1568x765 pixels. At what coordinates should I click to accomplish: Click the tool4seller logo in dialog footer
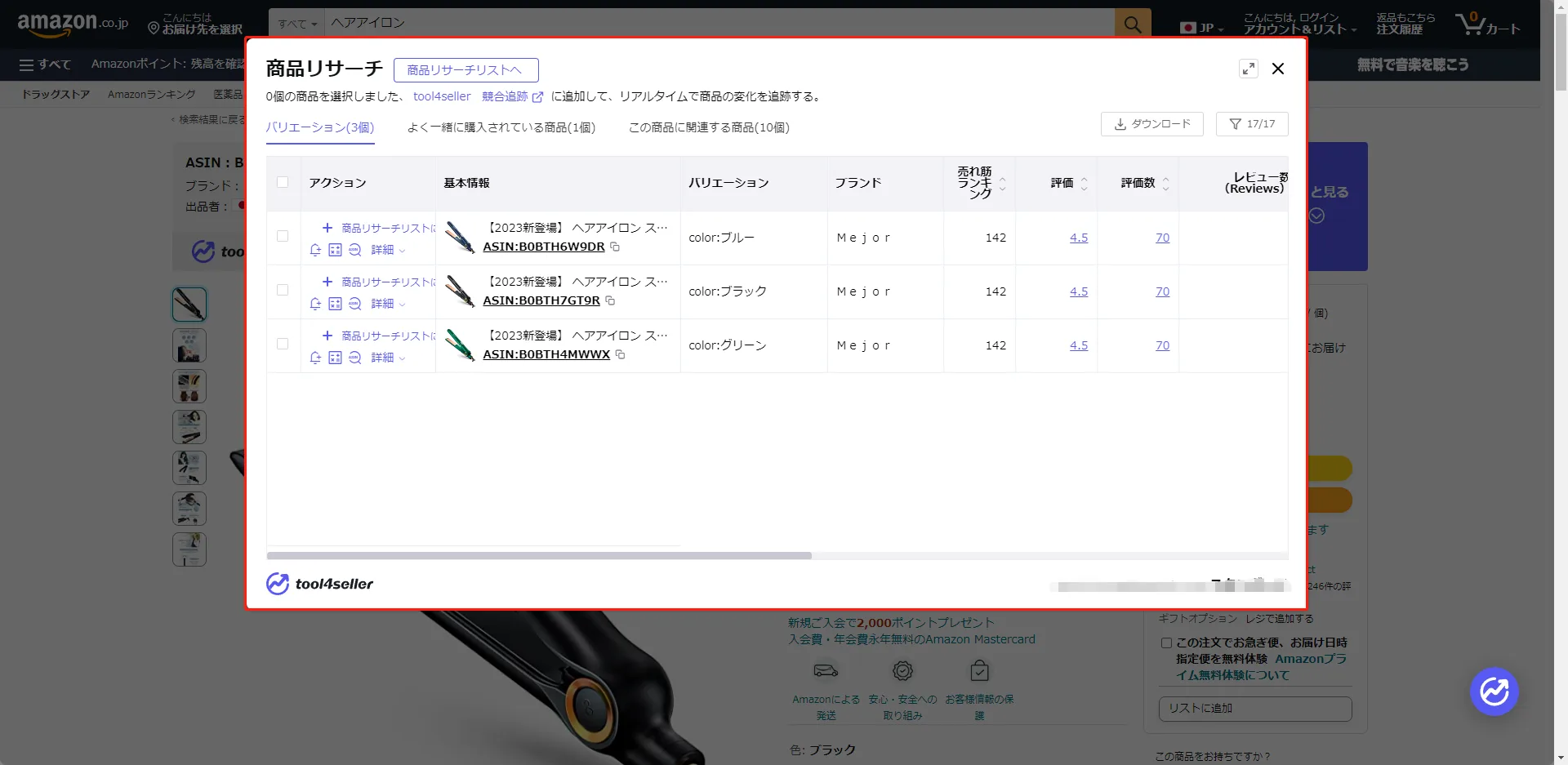(319, 584)
